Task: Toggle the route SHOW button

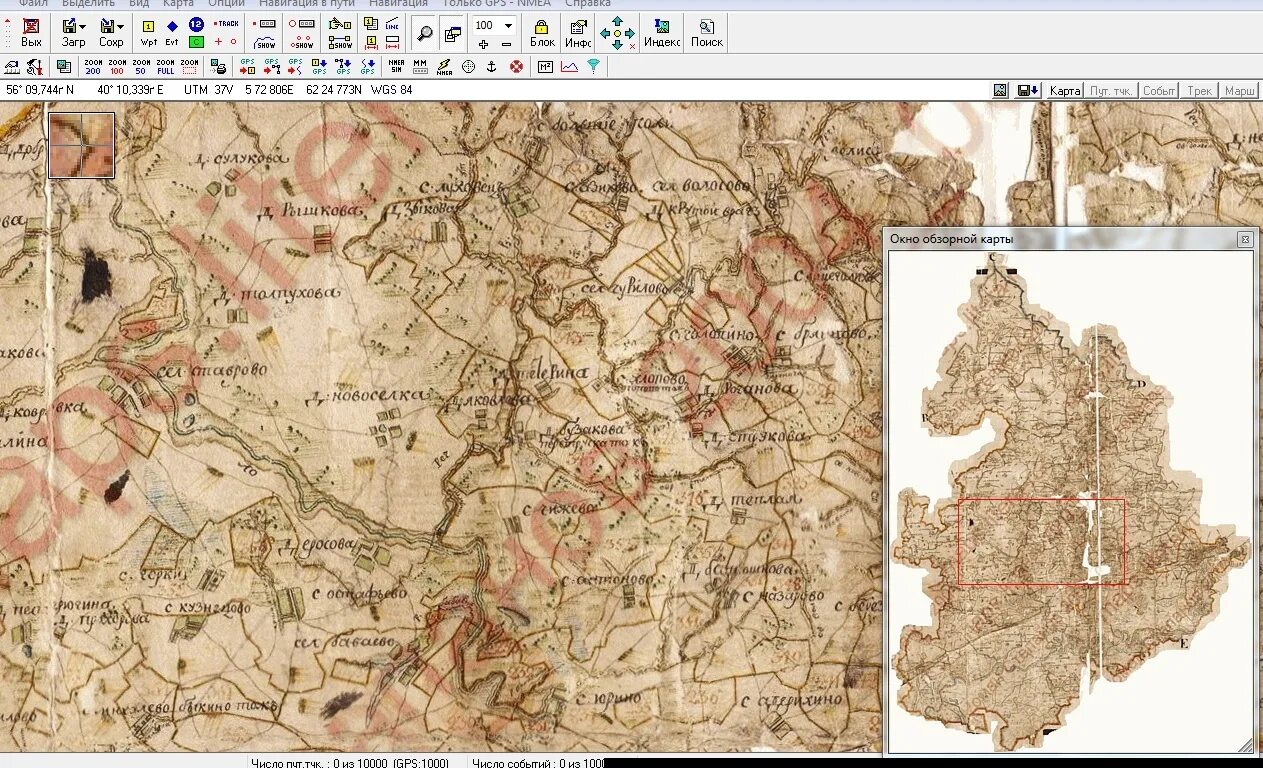Action: 302,42
